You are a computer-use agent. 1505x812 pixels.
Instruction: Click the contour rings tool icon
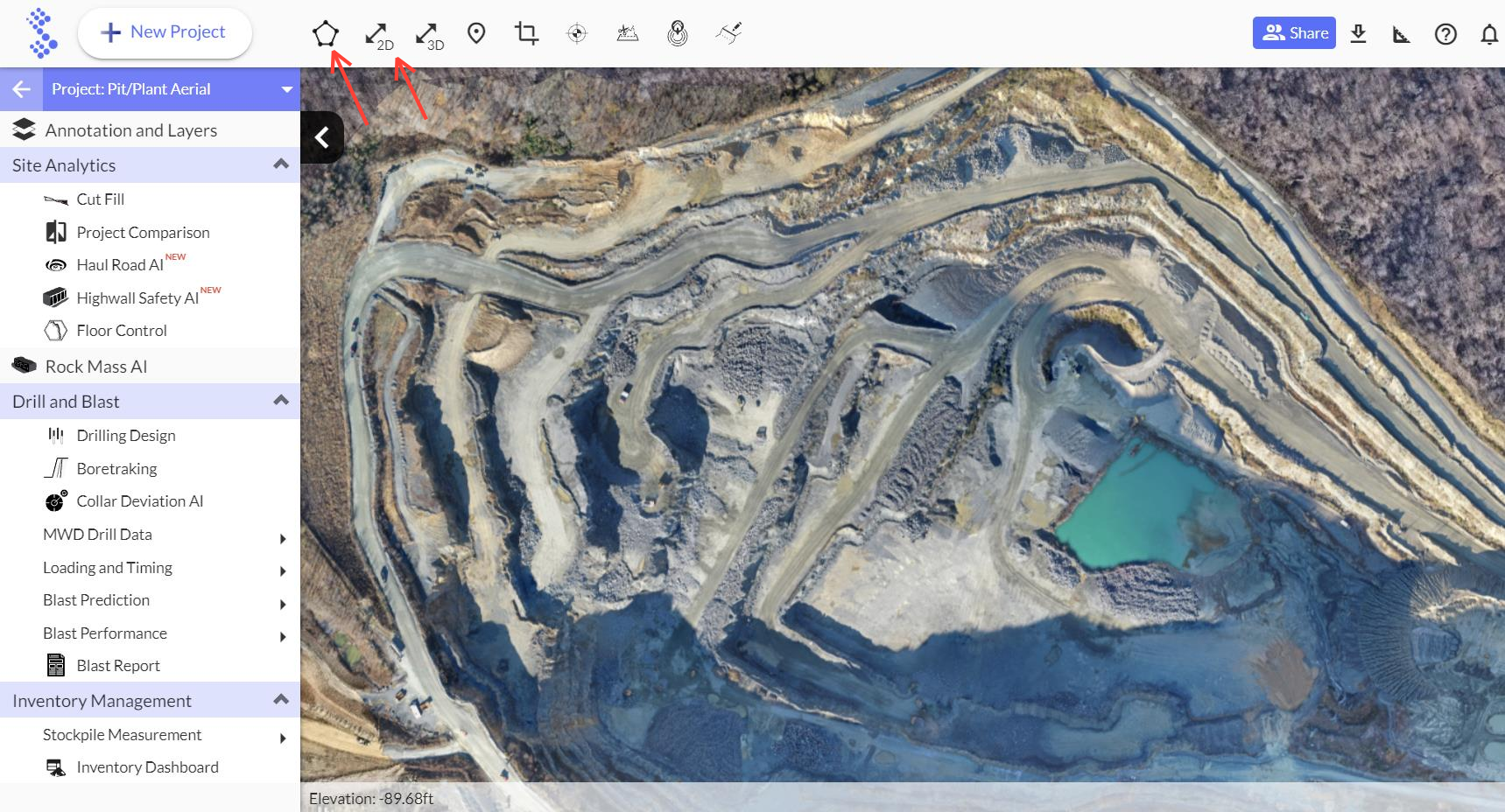pyautogui.click(x=678, y=33)
